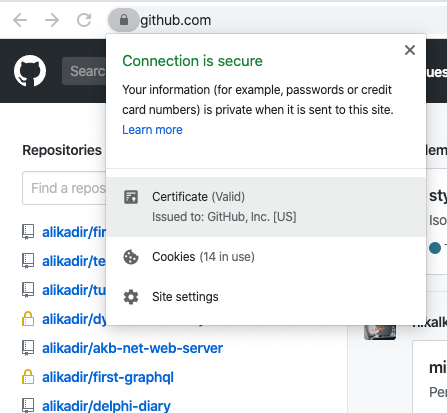447x413 pixels.
Task: Click github.com in the address bar
Action: [175, 20]
